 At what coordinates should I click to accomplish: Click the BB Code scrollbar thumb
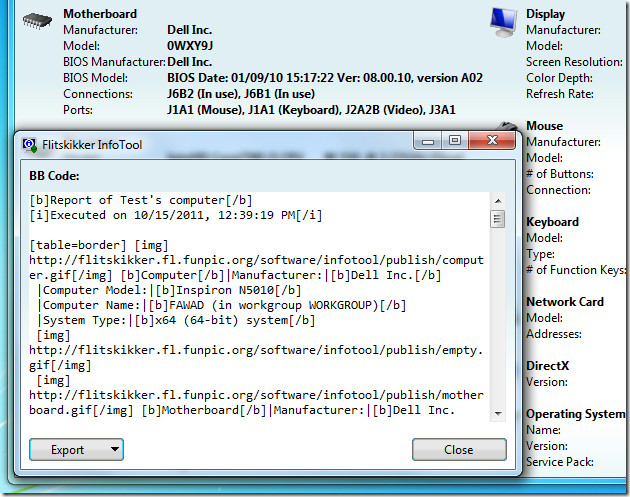tap(498, 219)
